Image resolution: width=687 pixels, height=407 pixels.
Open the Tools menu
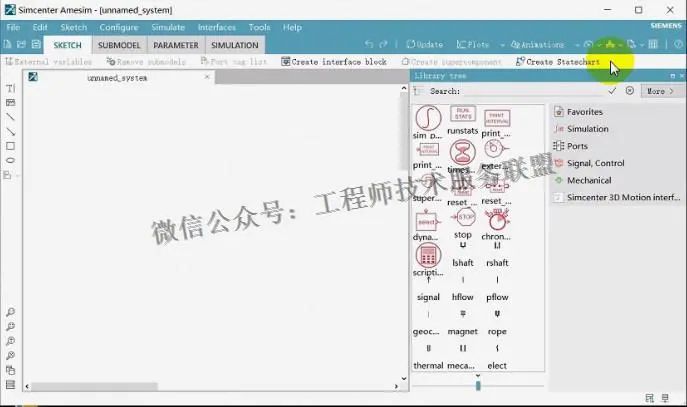259,27
